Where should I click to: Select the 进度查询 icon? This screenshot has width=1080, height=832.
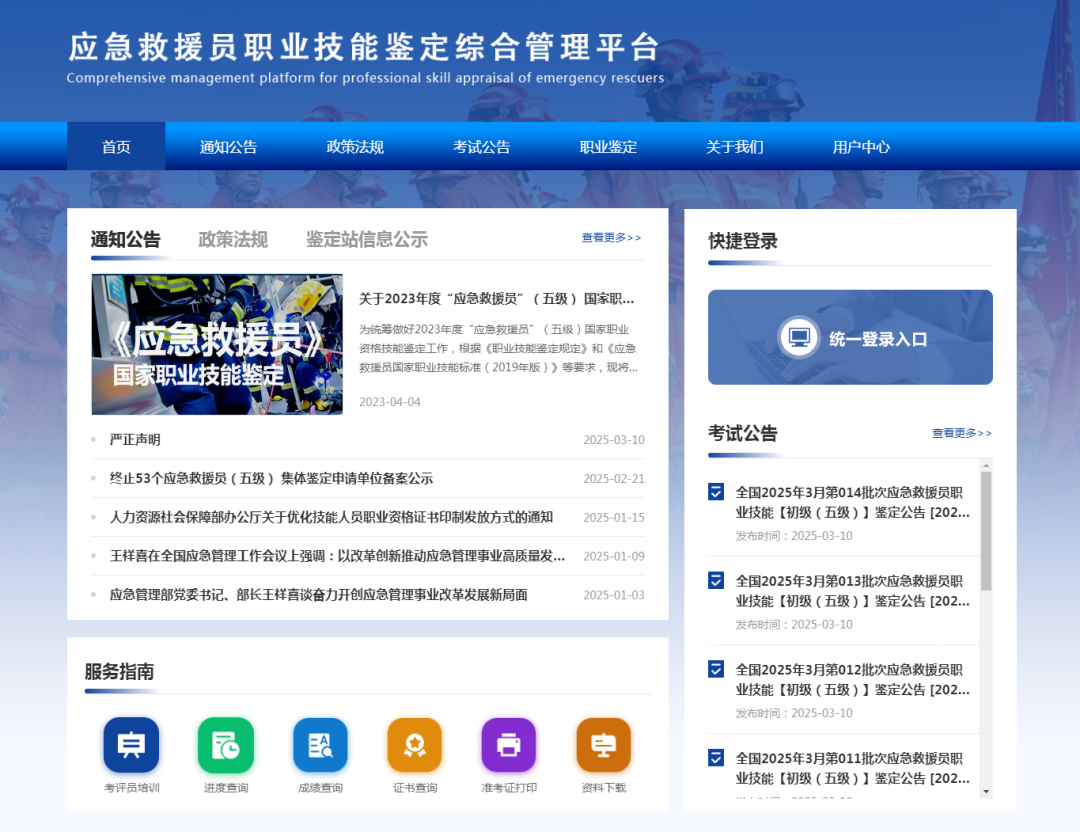(225, 744)
